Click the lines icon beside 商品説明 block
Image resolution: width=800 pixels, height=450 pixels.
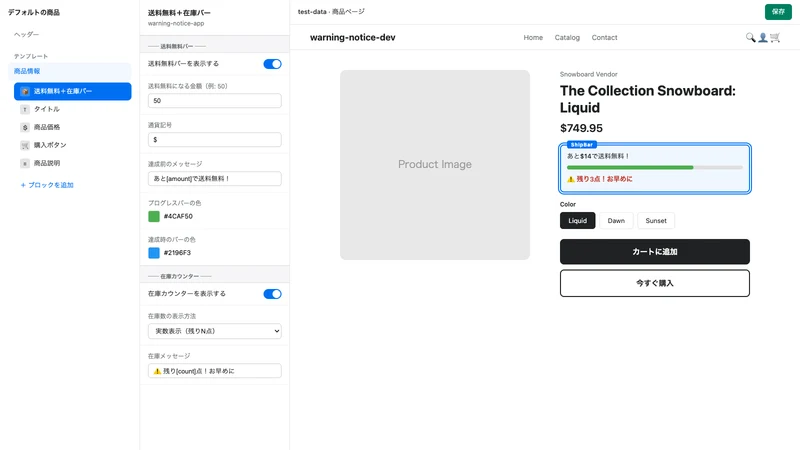[25, 163]
